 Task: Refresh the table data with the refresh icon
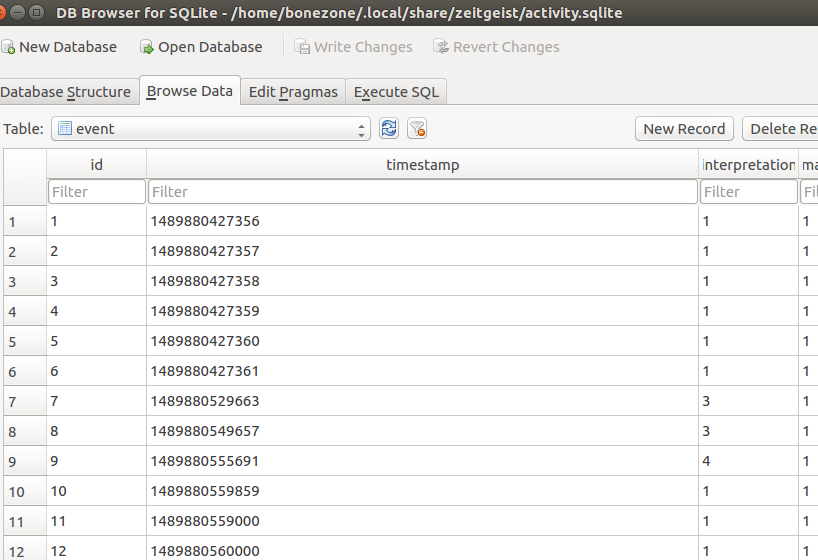coord(389,128)
